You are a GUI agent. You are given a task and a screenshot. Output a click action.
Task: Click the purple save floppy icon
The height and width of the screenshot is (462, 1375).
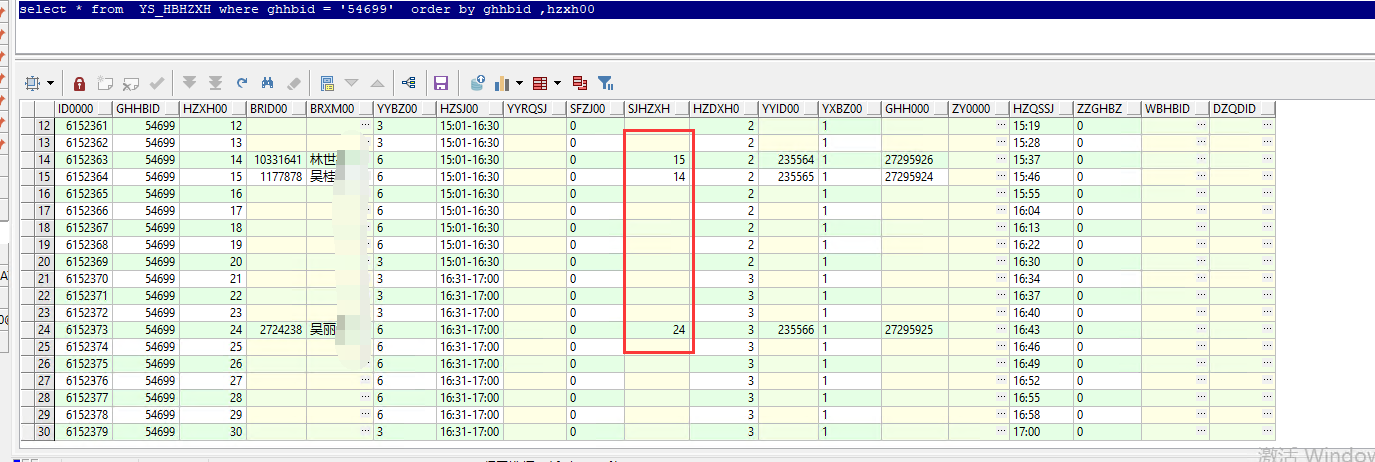pos(441,83)
